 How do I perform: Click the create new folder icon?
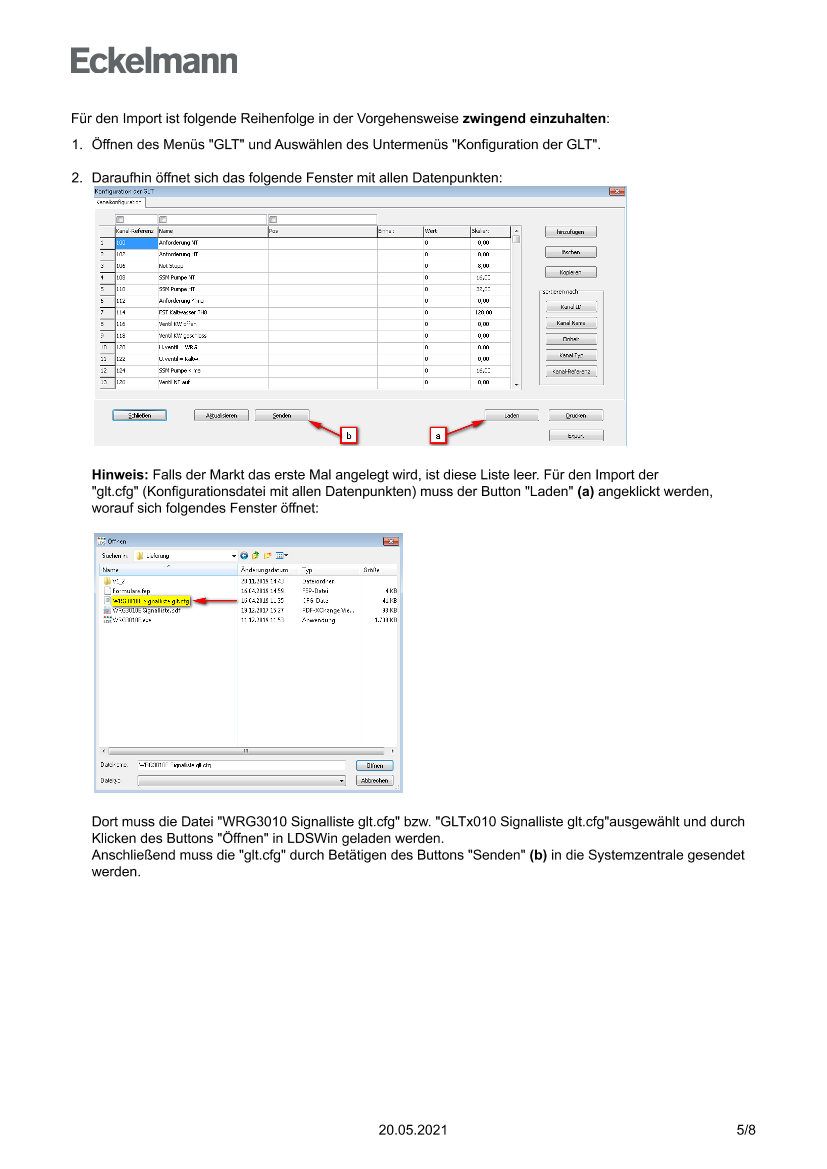(x=267, y=555)
